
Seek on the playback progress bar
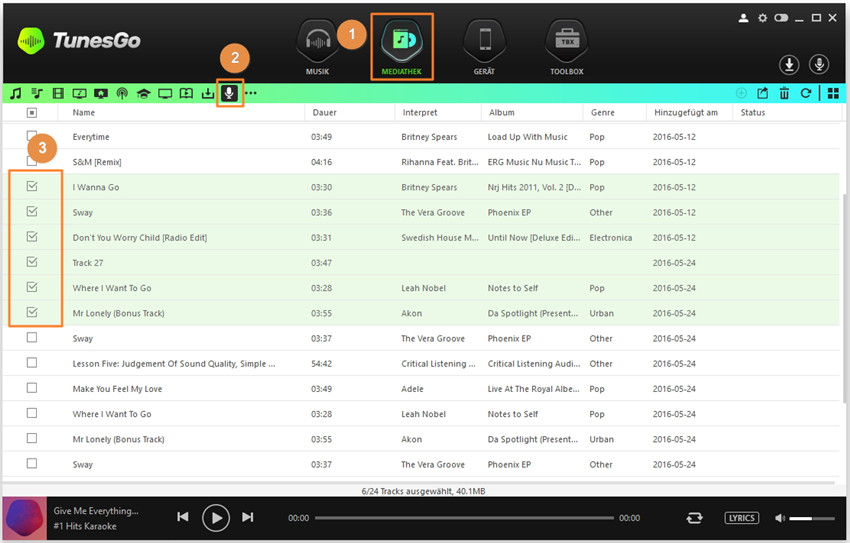[464, 518]
